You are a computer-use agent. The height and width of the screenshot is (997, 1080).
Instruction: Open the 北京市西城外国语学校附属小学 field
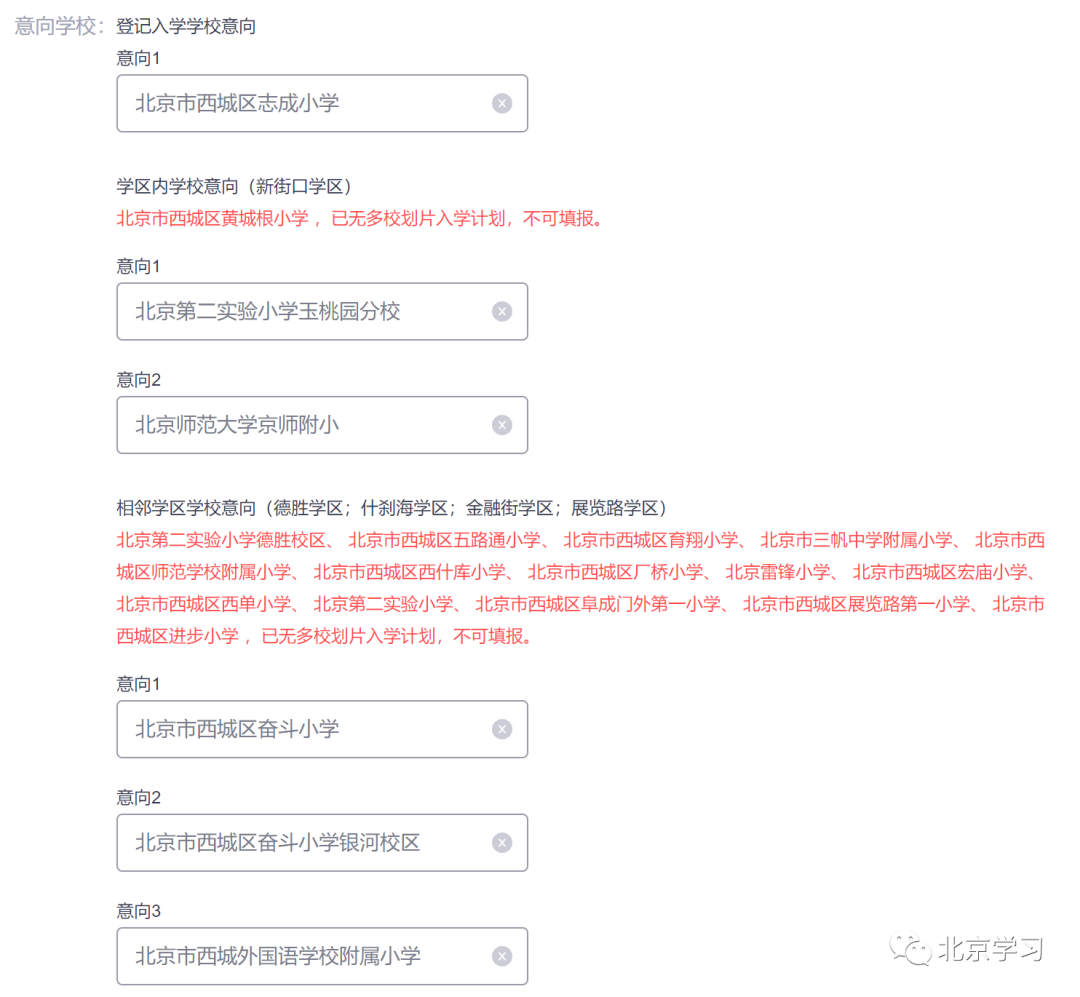(x=322, y=956)
